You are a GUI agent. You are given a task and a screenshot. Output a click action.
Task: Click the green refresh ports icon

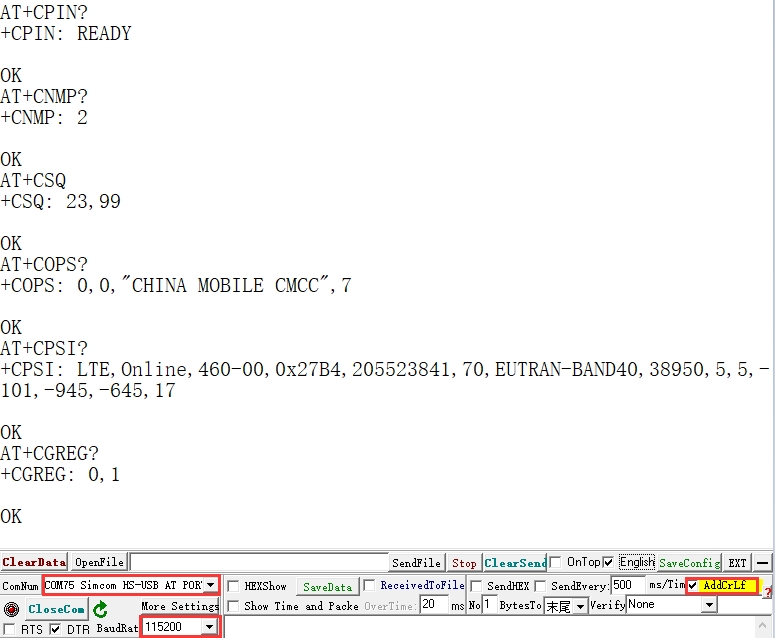point(100,609)
